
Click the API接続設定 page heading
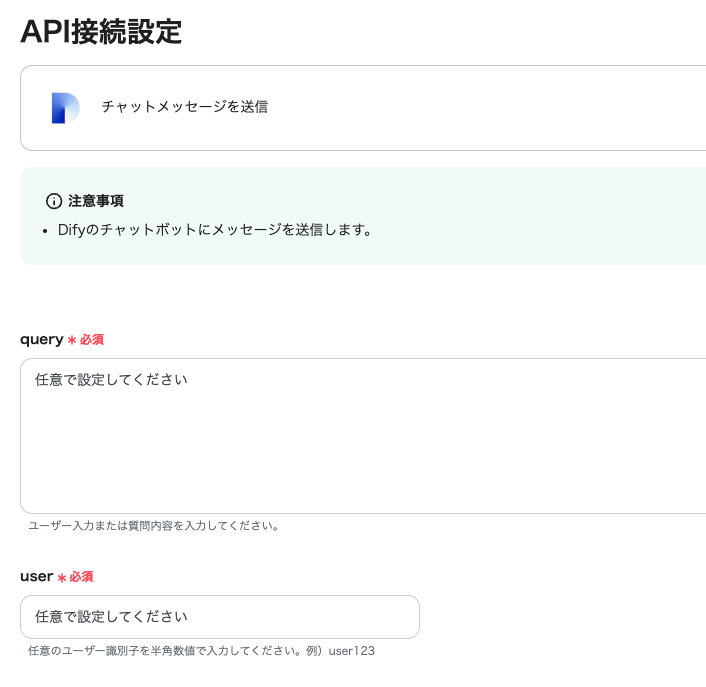(x=101, y=31)
